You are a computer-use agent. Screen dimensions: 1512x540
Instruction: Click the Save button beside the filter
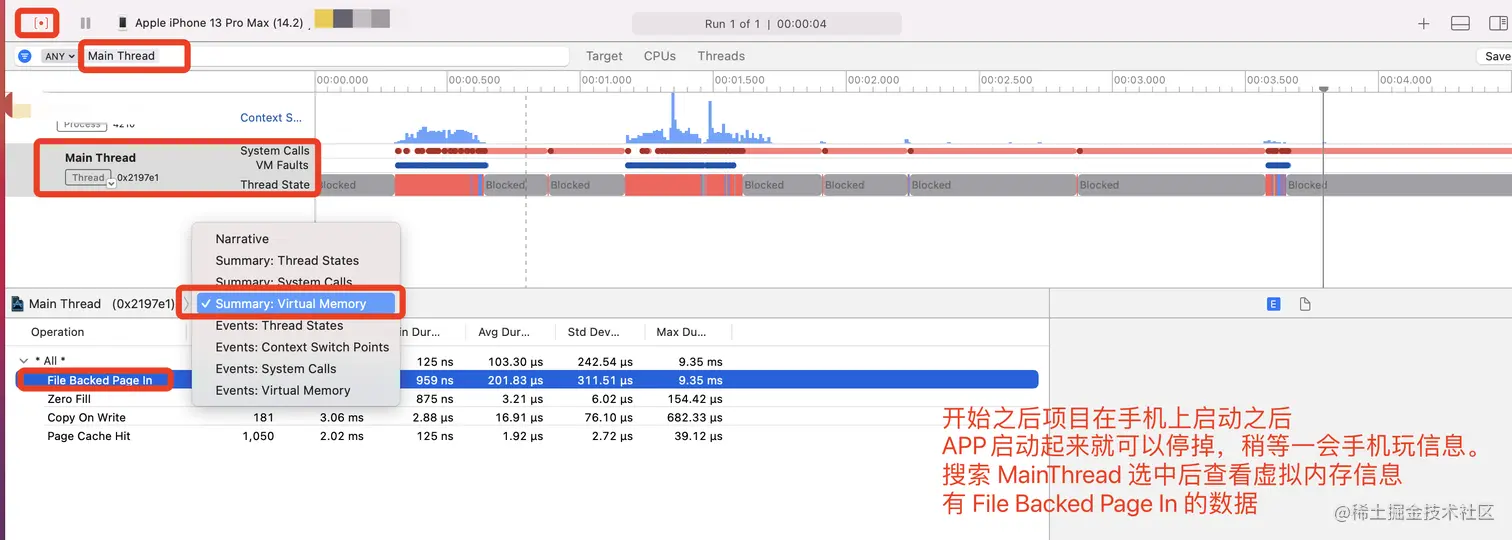pyautogui.click(x=1496, y=57)
